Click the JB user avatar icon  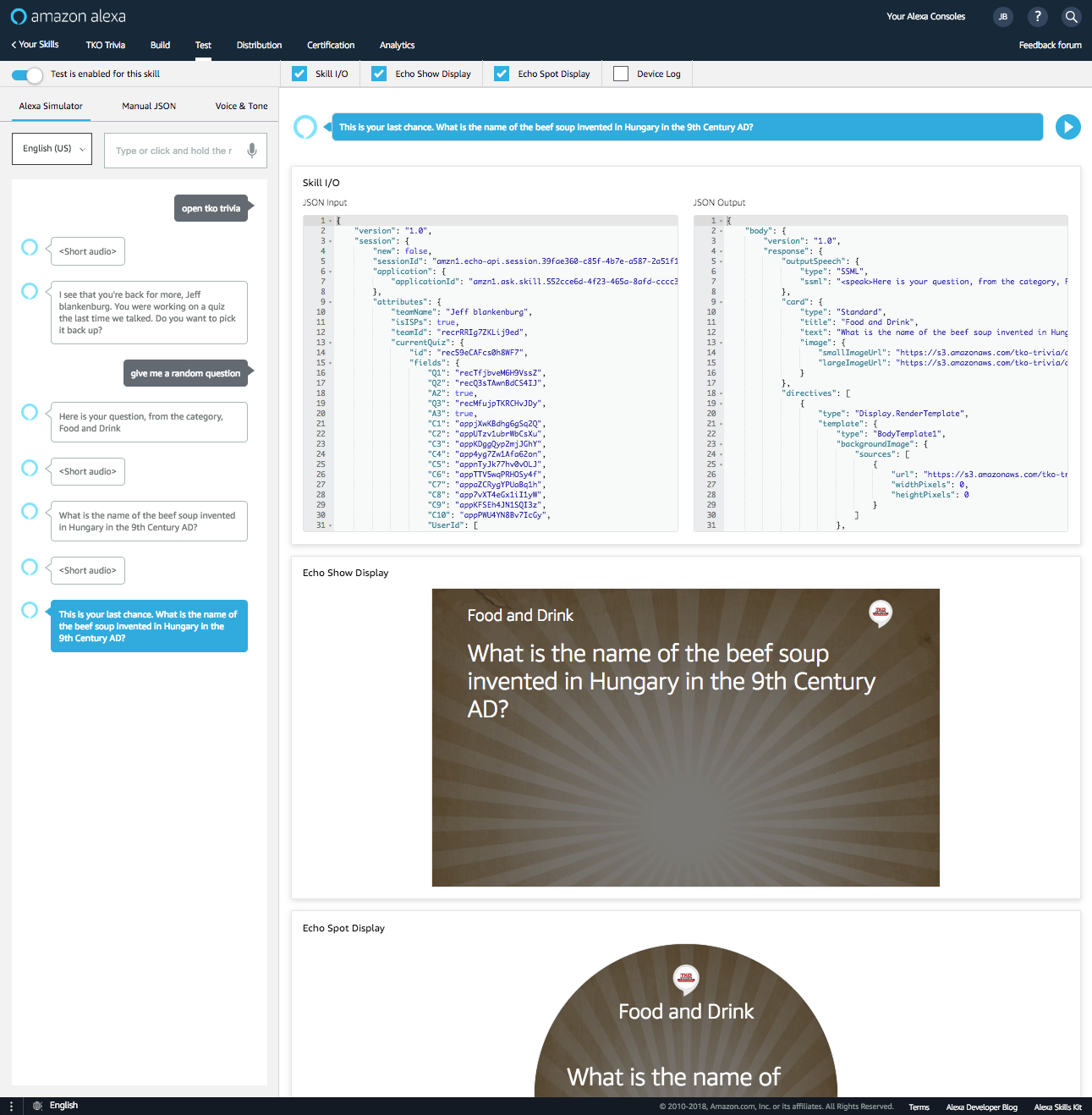1002,17
